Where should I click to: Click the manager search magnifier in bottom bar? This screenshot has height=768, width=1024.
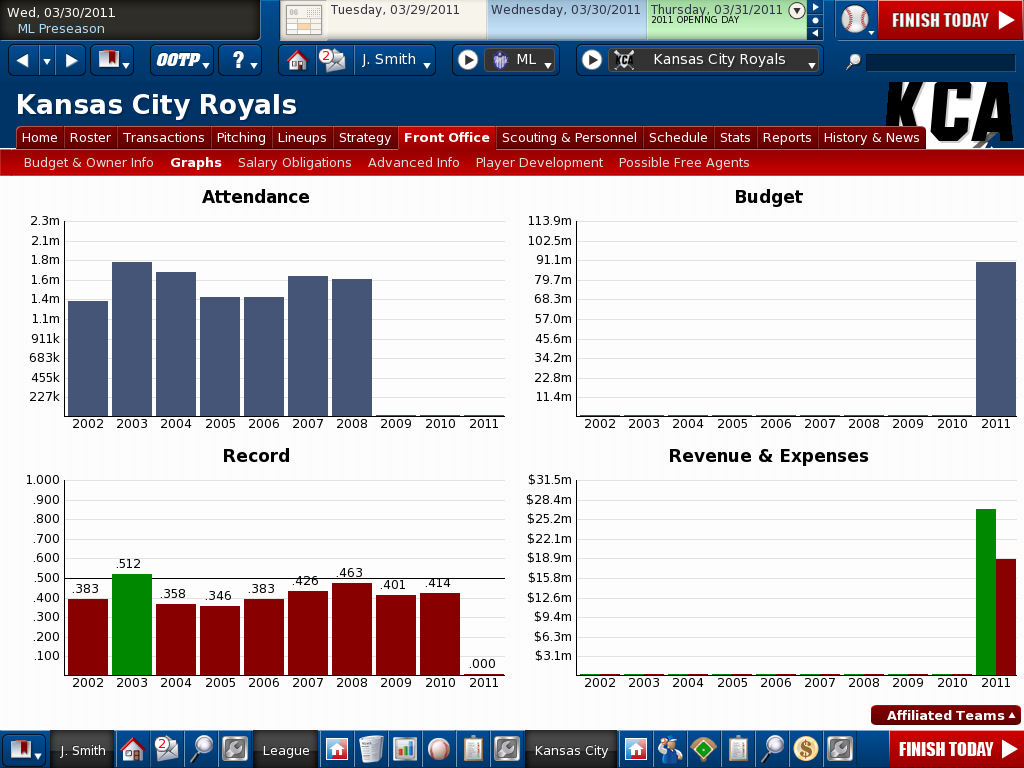(200, 749)
